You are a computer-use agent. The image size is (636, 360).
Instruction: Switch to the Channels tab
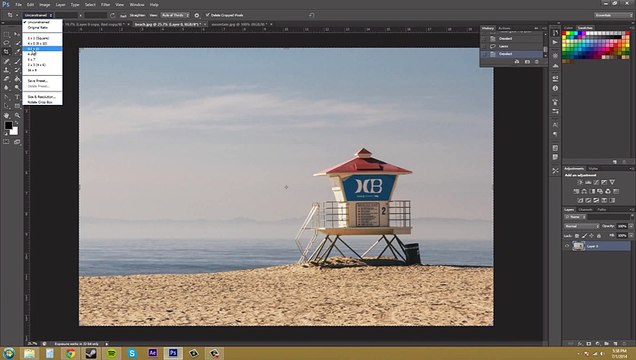click(x=585, y=210)
